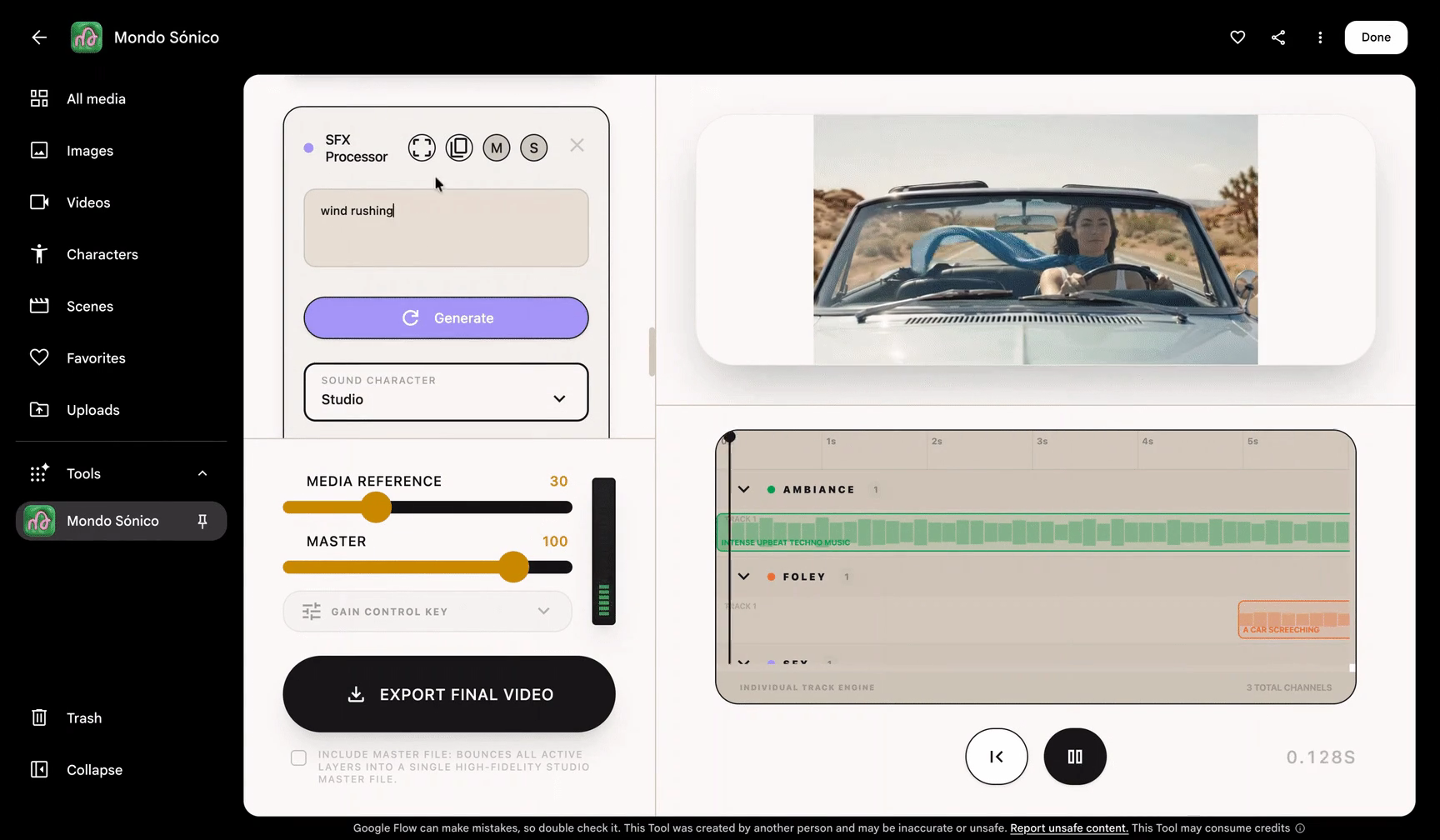Open All media in sidebar
Image resolution: width=1440 pixels, height=840 pixels.
[x=121, y=98]
